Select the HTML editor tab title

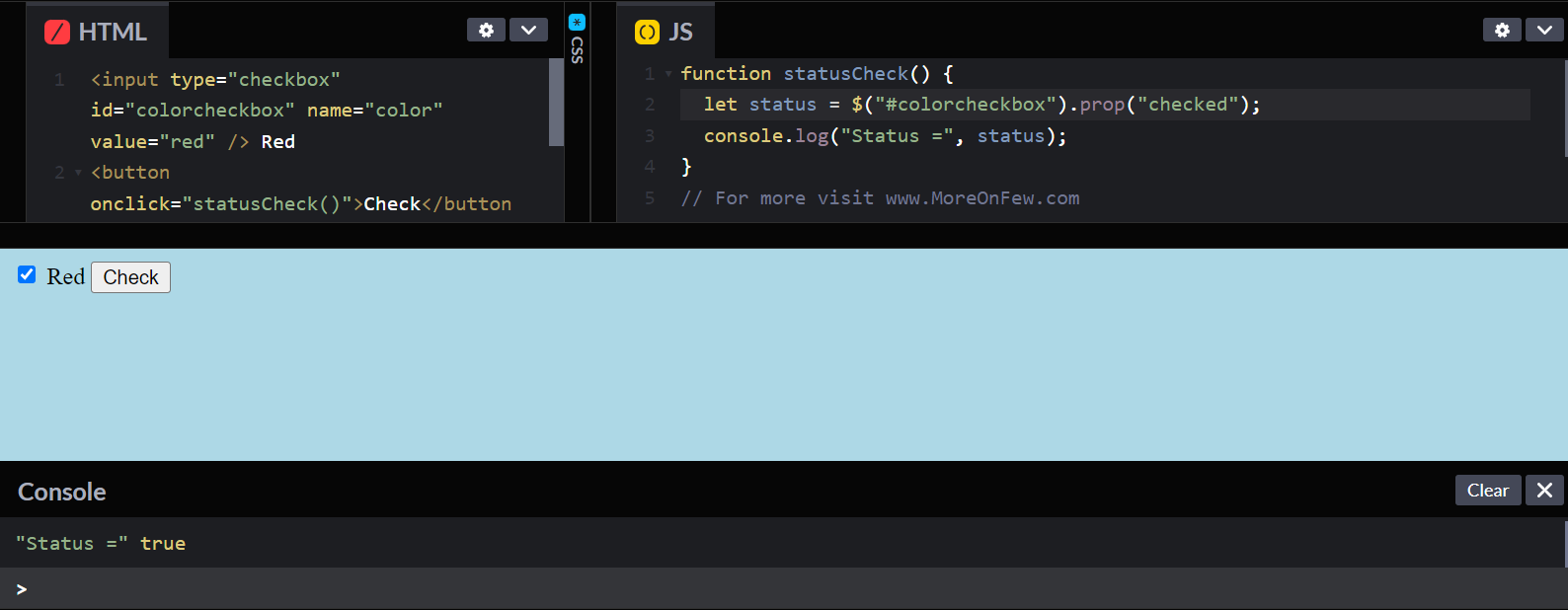click(x=113, y=32)
